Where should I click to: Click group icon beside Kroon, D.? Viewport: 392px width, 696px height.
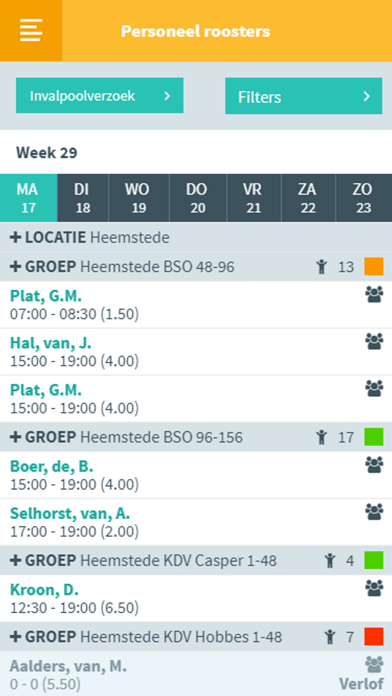point(374,588)
